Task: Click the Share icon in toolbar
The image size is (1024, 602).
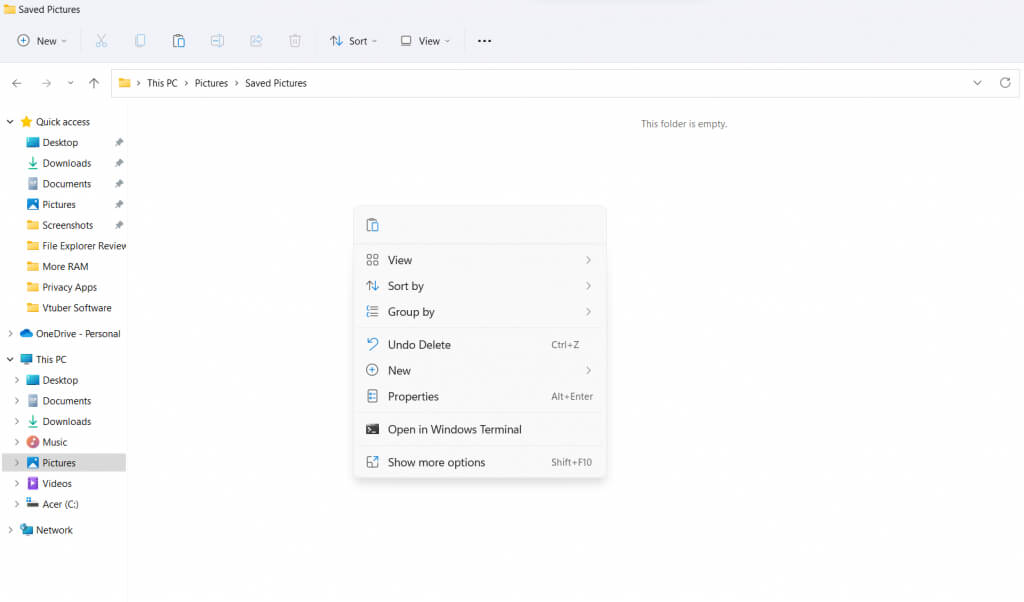Action: click(x=256, y=41)
